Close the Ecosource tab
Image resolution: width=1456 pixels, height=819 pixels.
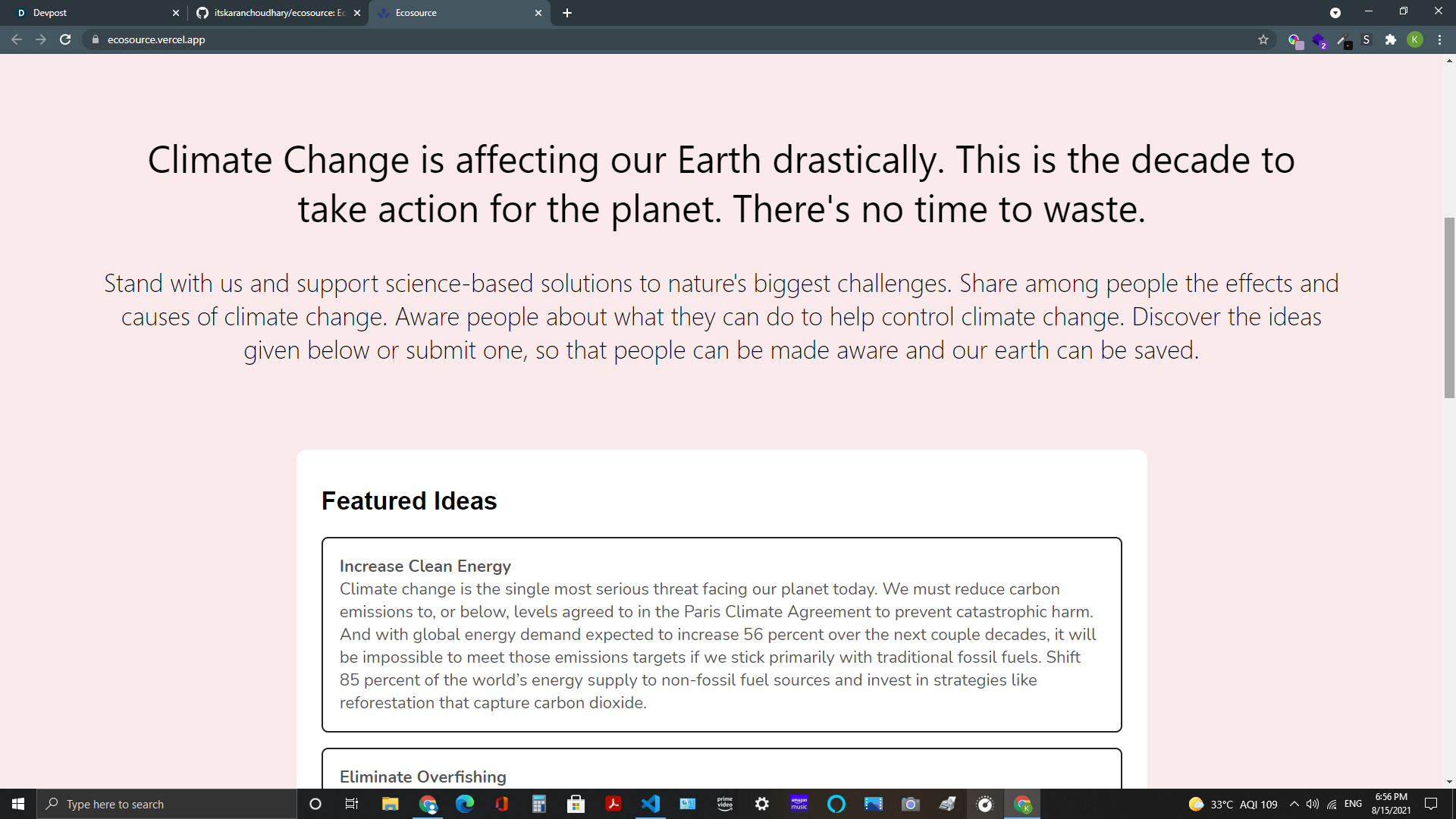pyautogui.click(x=538, y=13)
